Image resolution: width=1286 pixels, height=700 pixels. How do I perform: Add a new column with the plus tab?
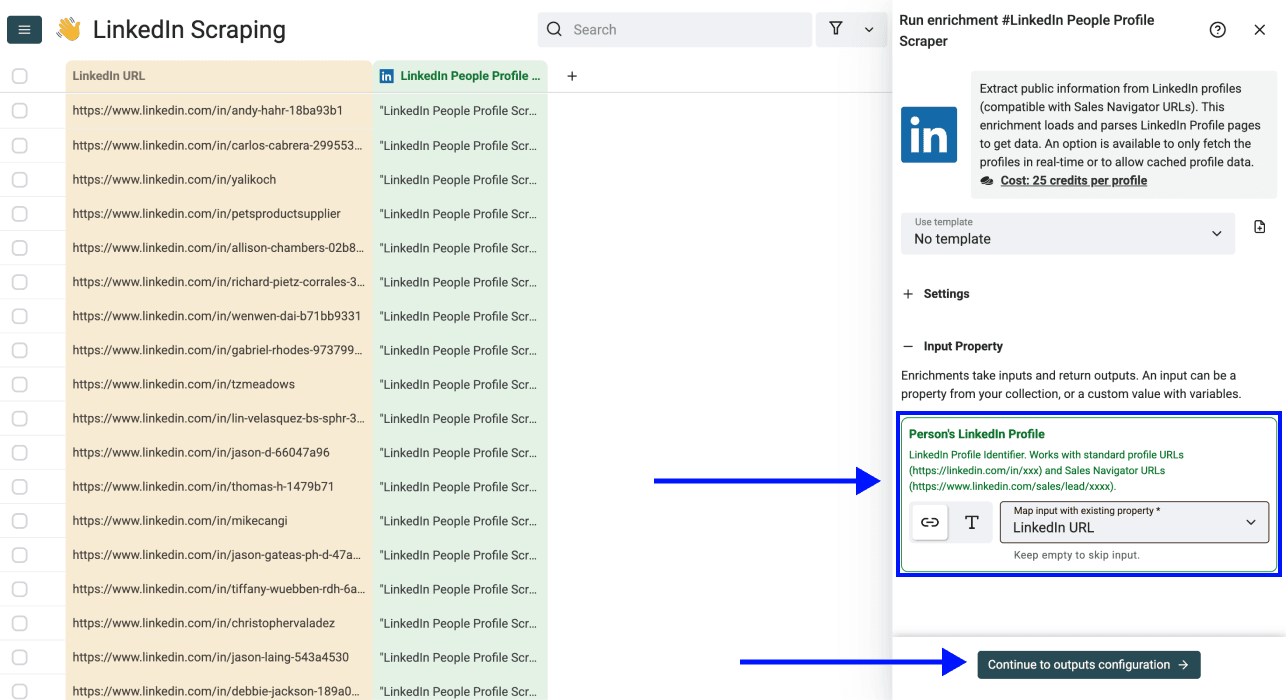(571, 75)
